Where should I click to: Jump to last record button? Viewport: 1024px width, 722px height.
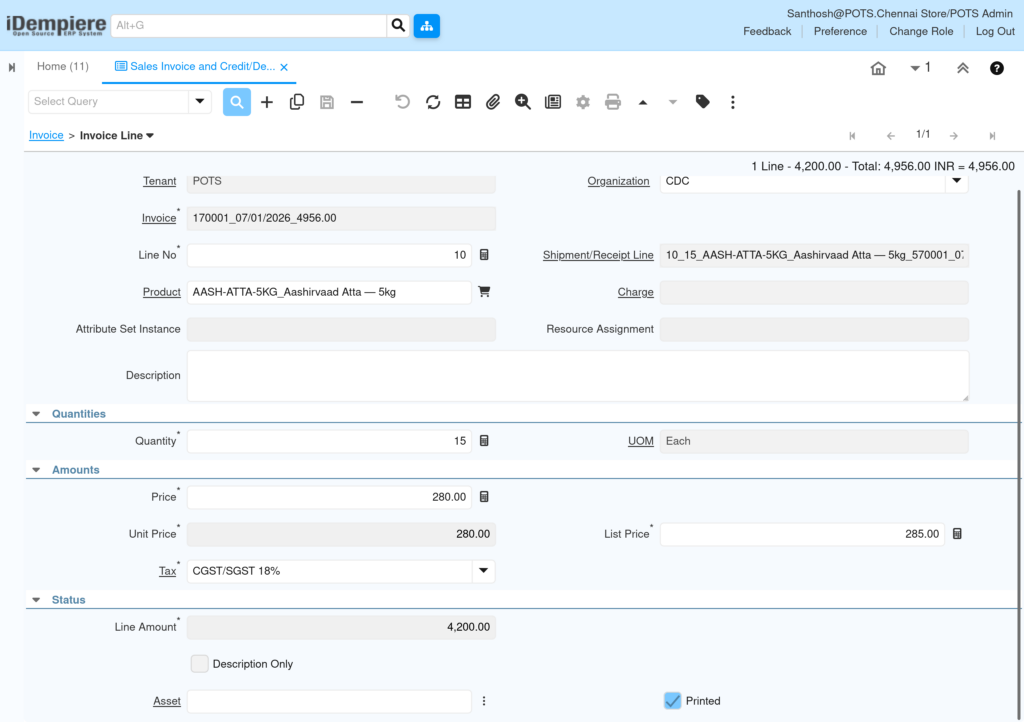click(x=992, y=136)
